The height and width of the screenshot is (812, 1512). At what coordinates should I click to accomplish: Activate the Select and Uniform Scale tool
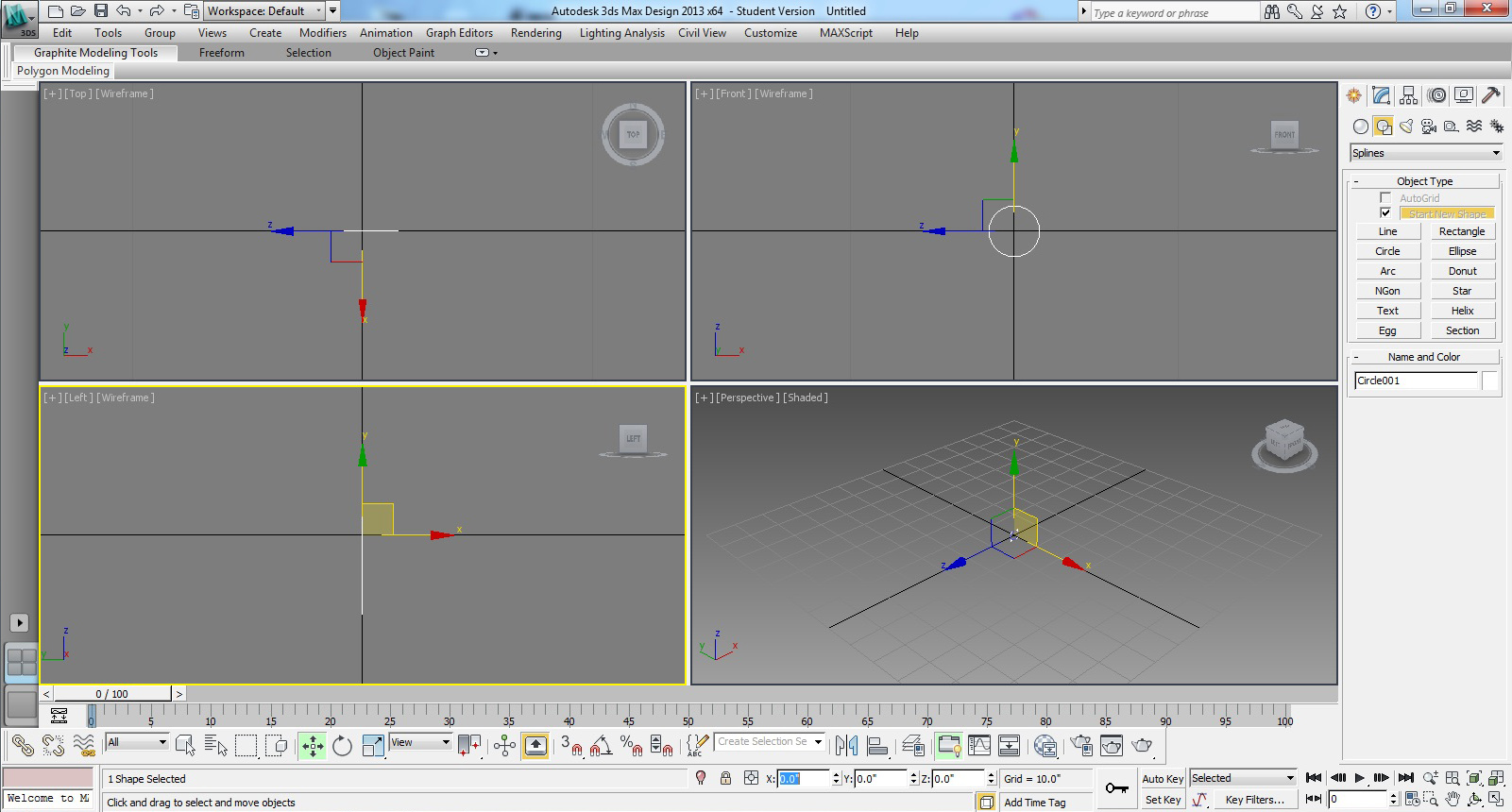(x=373, y=746)
